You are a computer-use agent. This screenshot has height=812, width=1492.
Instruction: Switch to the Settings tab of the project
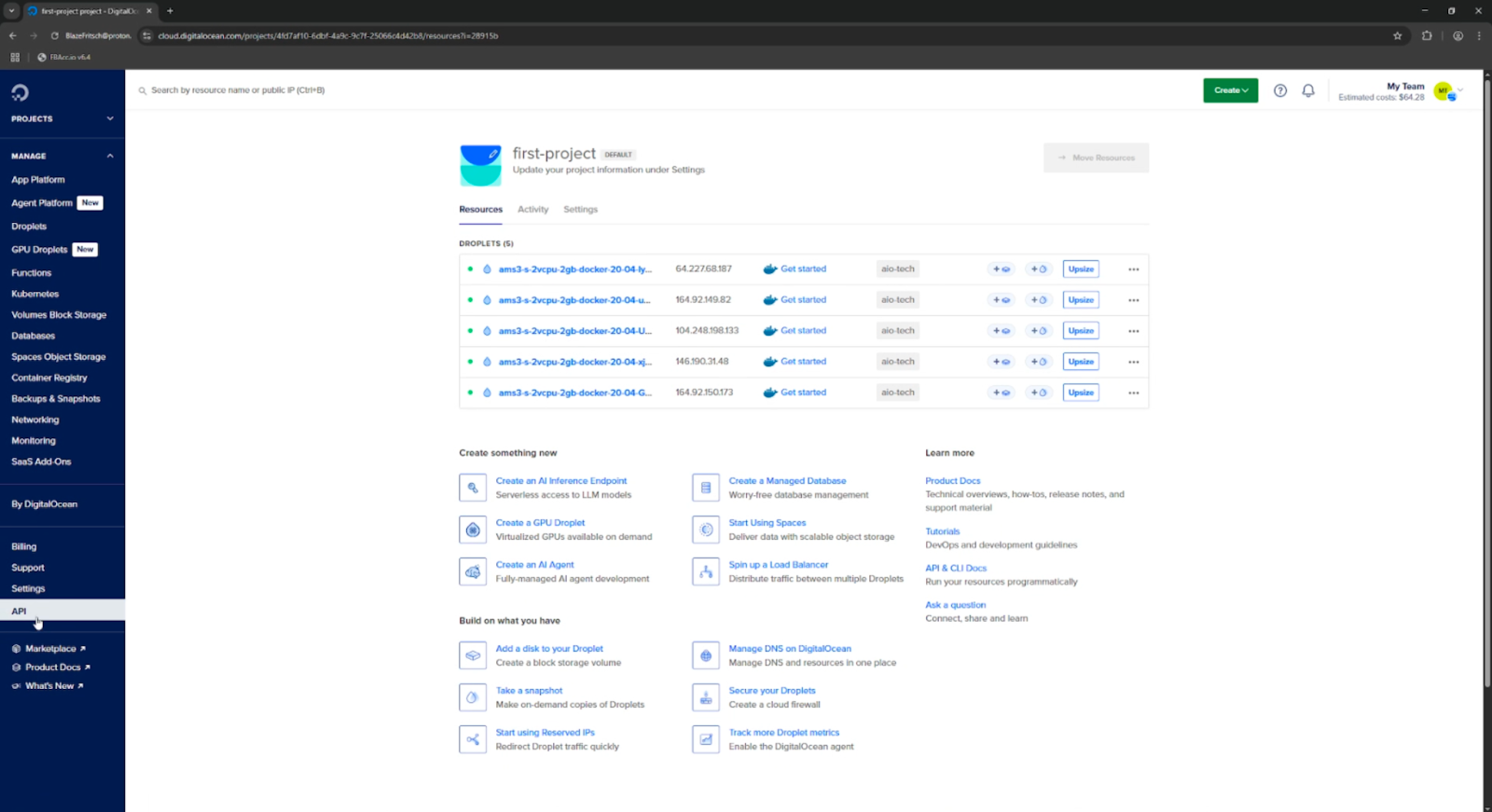pyautogui.click(x=580, y=210)
